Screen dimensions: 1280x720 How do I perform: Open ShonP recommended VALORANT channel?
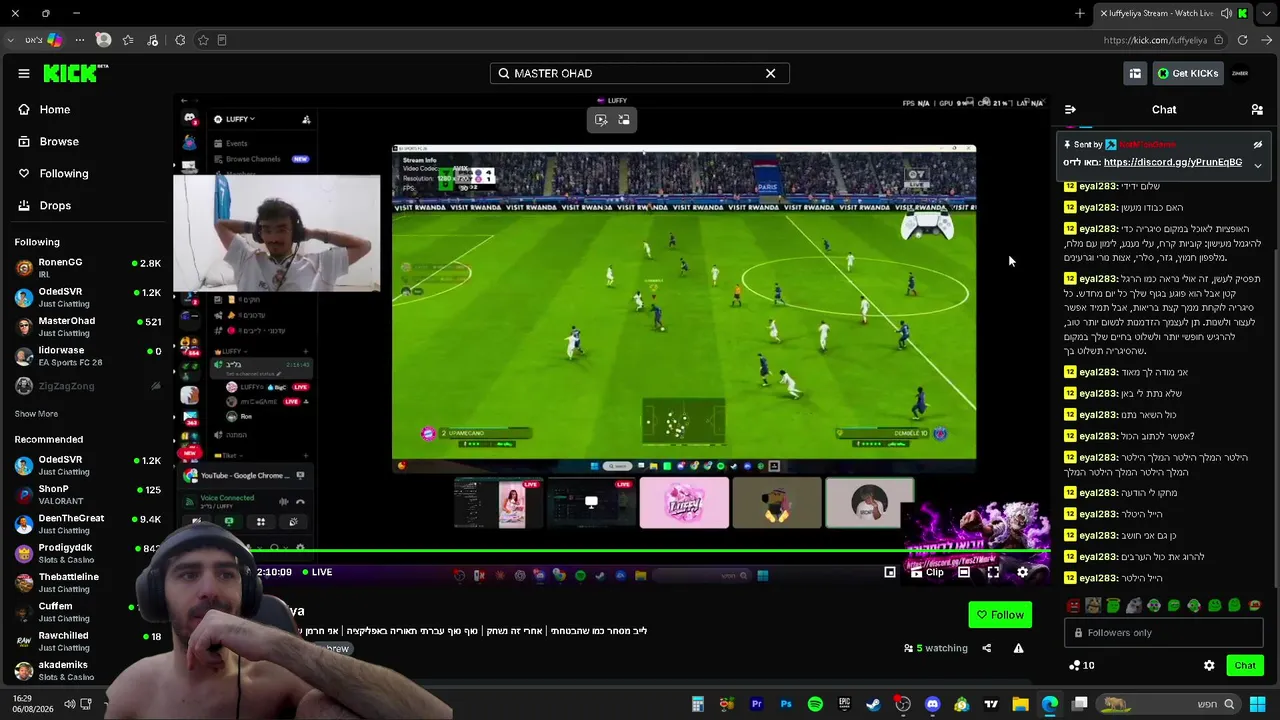pos(88,494)
